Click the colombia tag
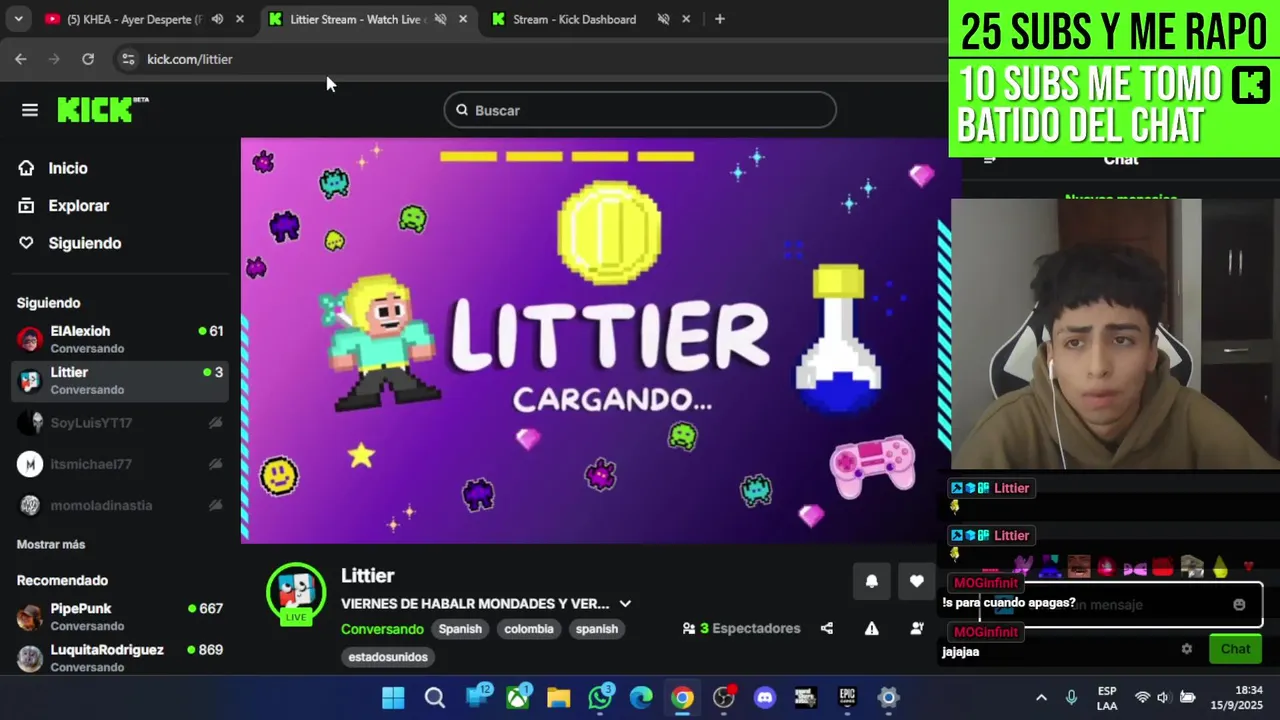Viewport: 1280px width, 720px height. pyautogui.click(x=529, y=629)
